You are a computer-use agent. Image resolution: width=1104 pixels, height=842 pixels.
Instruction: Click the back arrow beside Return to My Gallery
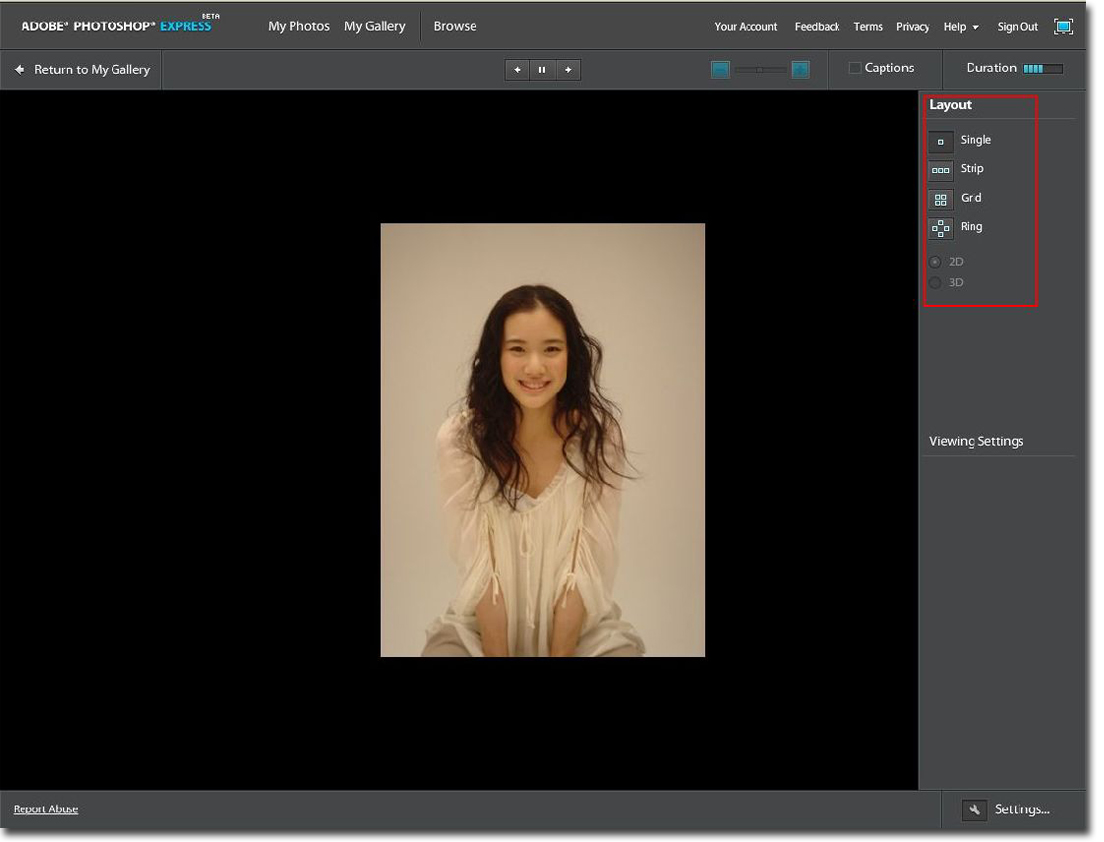click(x=20, y=69)
